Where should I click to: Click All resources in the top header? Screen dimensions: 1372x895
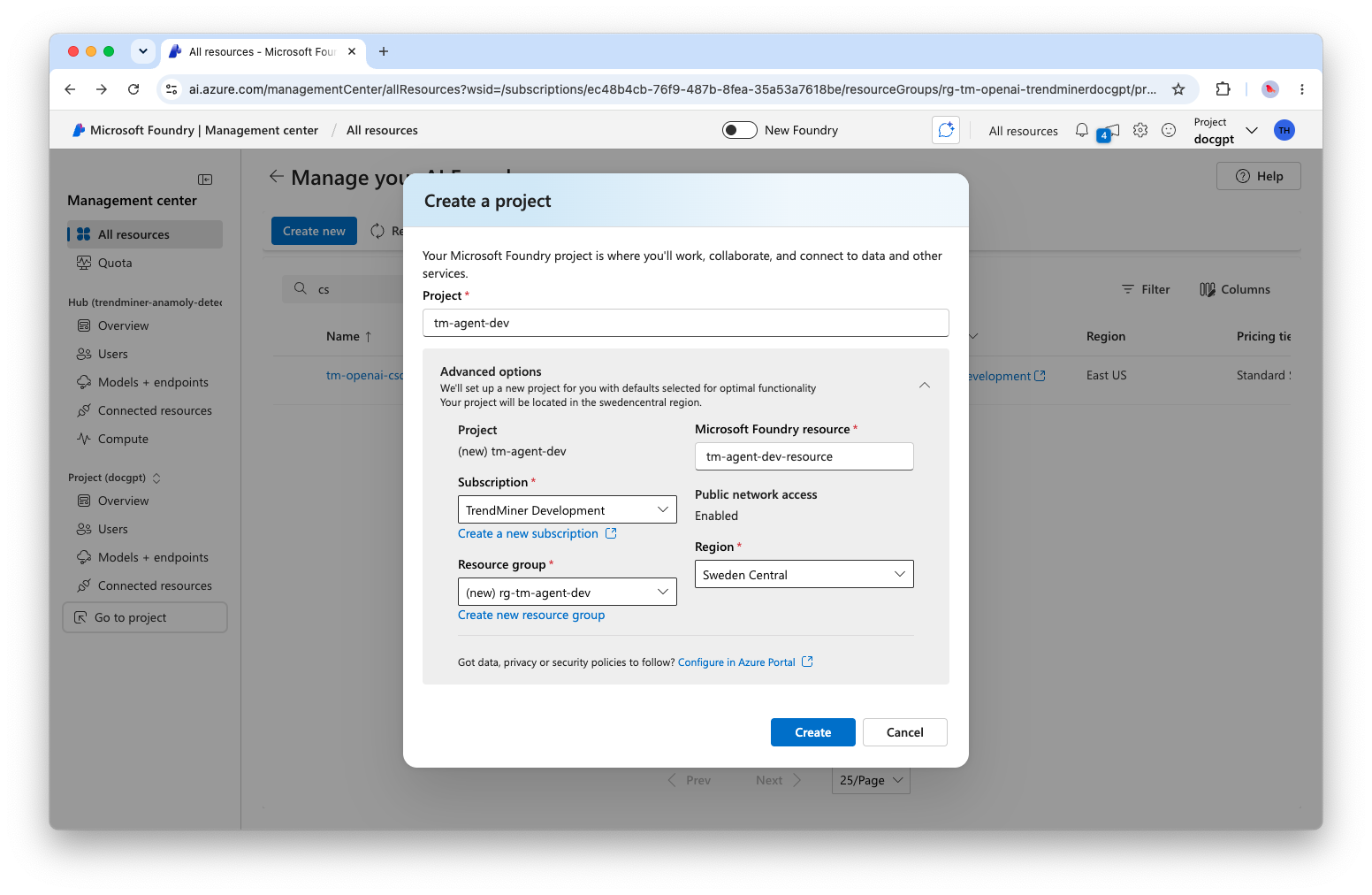[x=1024, y=131]
